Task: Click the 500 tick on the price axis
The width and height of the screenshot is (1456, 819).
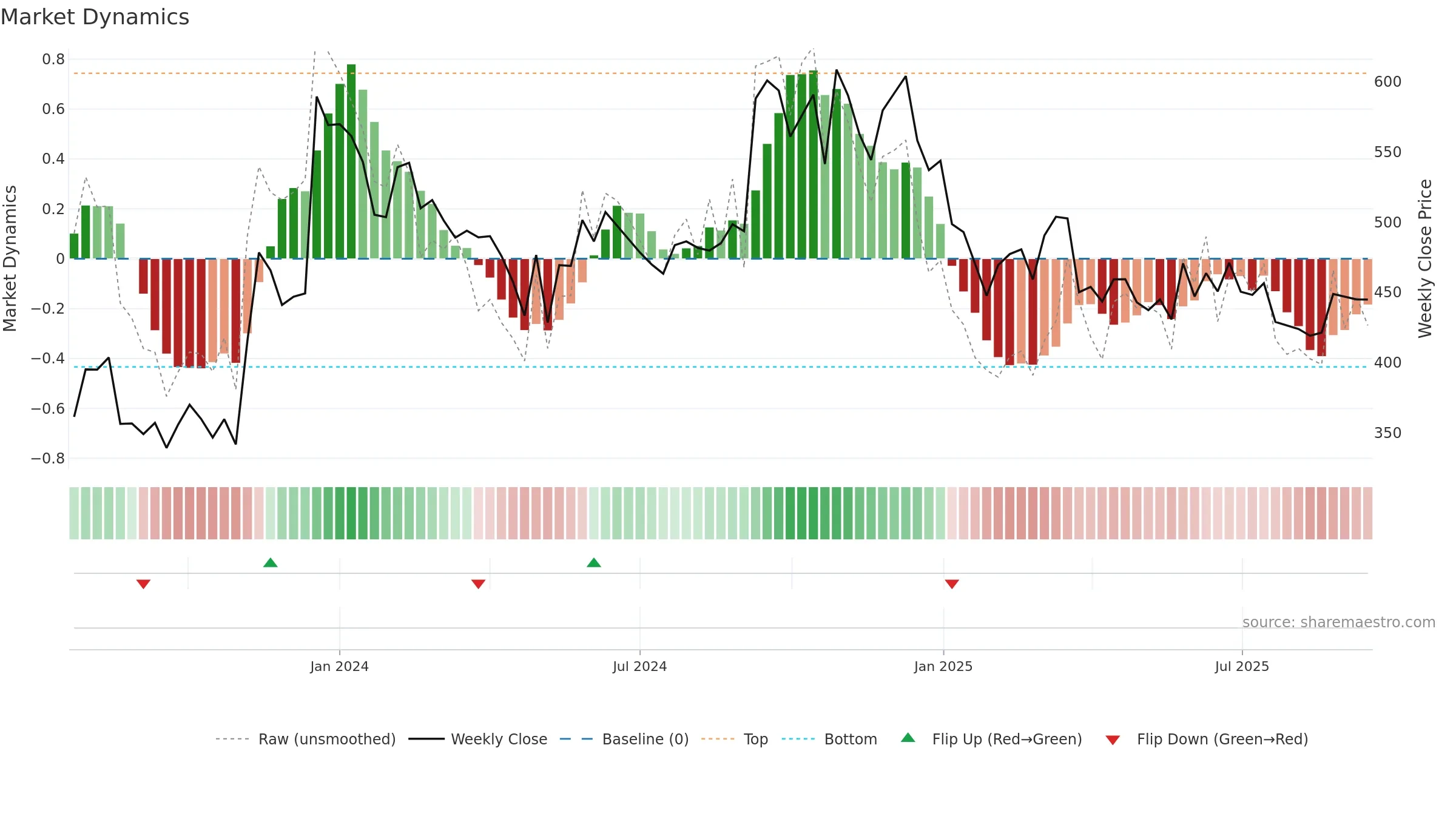Action: click(1387, 223)
